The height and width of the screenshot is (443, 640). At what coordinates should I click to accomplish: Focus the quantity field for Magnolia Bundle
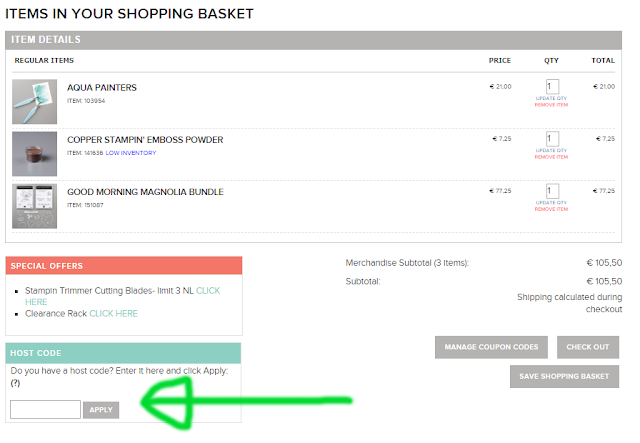pyautogui.click(x=552, y=191)
